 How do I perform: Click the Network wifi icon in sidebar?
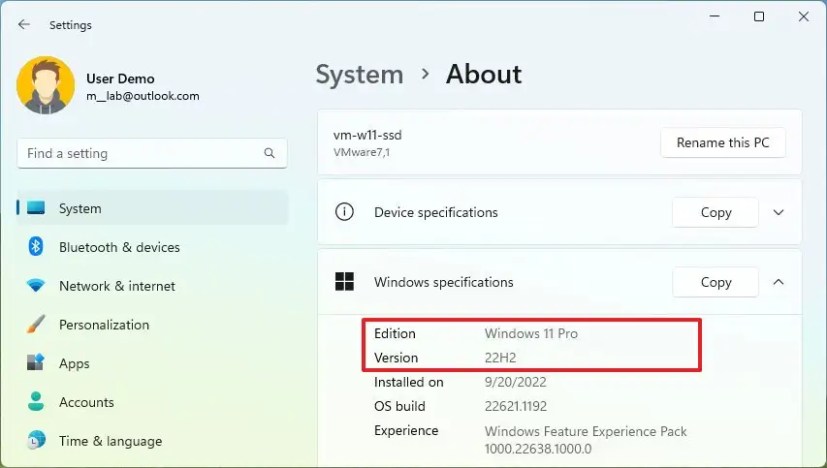(35, 285)
